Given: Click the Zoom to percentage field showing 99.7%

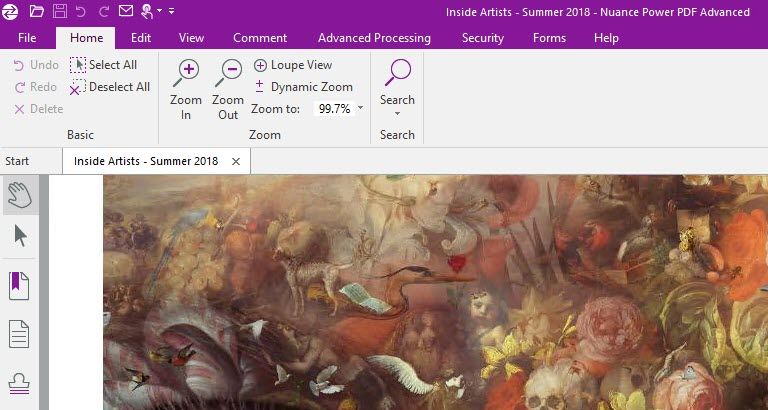Looking at the screenshot, I should pyautogui.click(x=335, y=109).
